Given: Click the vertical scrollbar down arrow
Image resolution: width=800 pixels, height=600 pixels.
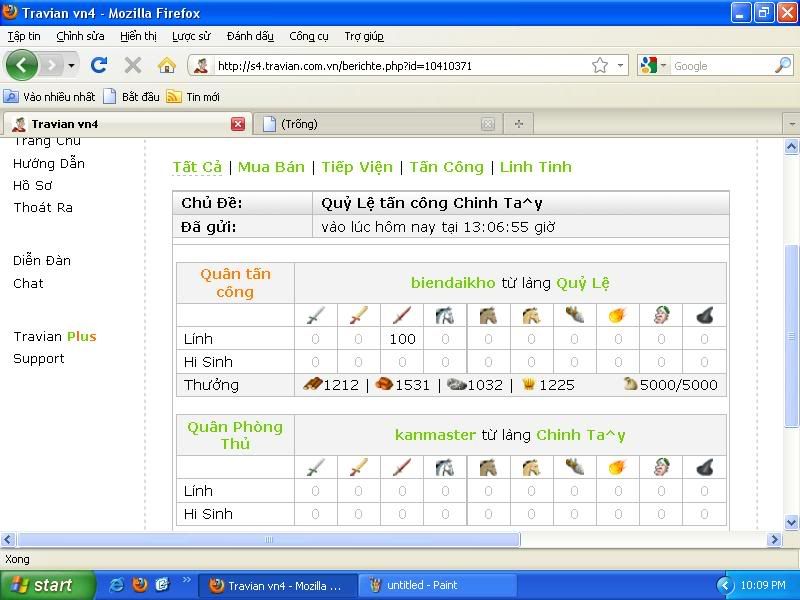Looking at the screenshot, I should tap(791, 522).
